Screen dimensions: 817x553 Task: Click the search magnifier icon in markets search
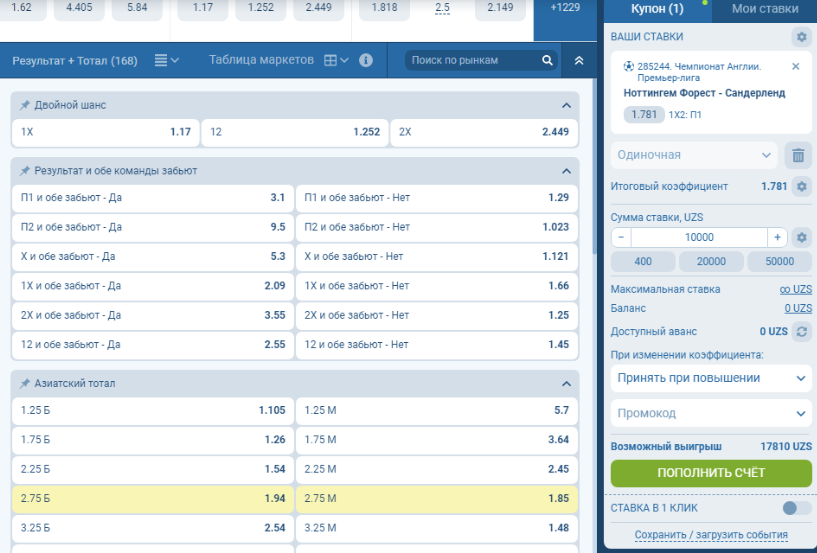[x=547, y=61]
